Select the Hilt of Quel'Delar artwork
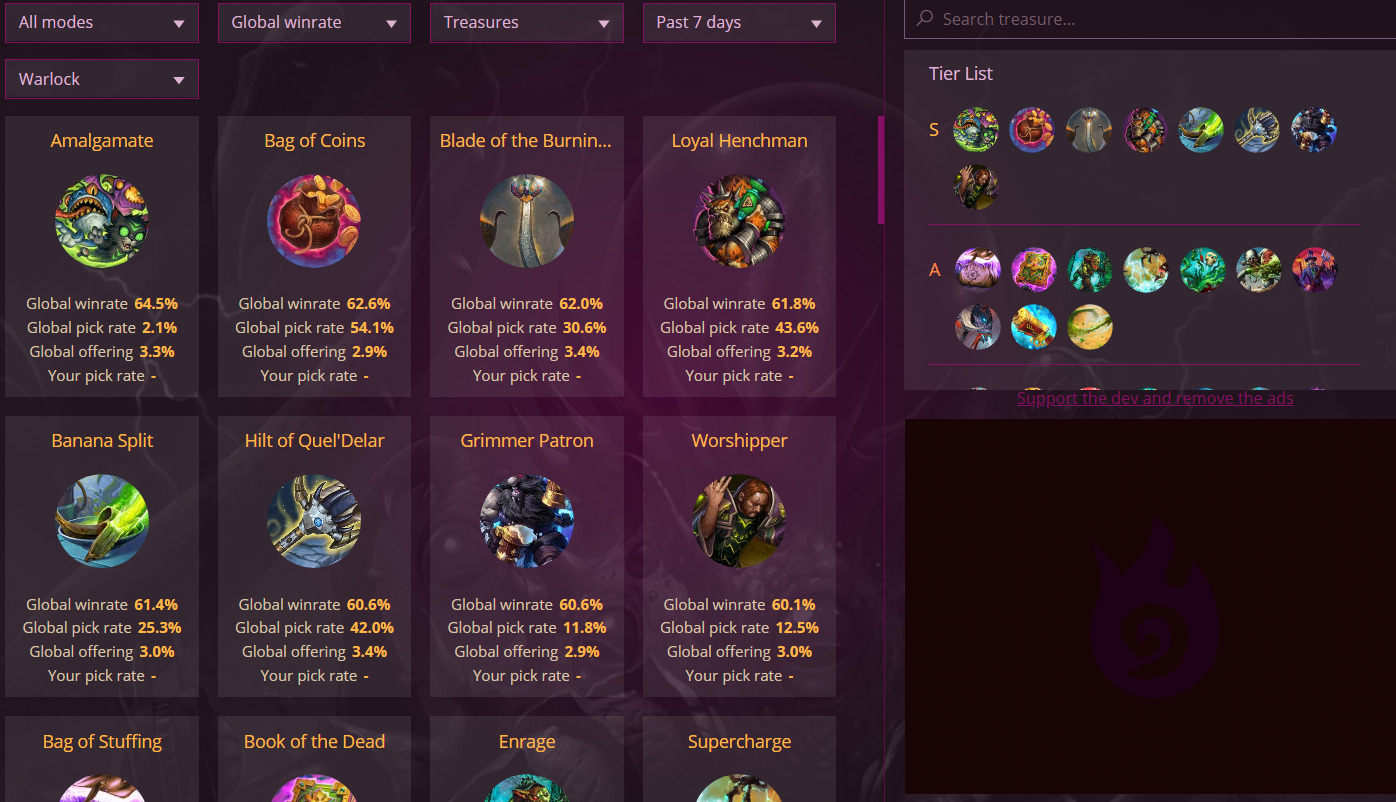Image resolution: width=1396 pixels, height=802 pixels. point(314,521)
